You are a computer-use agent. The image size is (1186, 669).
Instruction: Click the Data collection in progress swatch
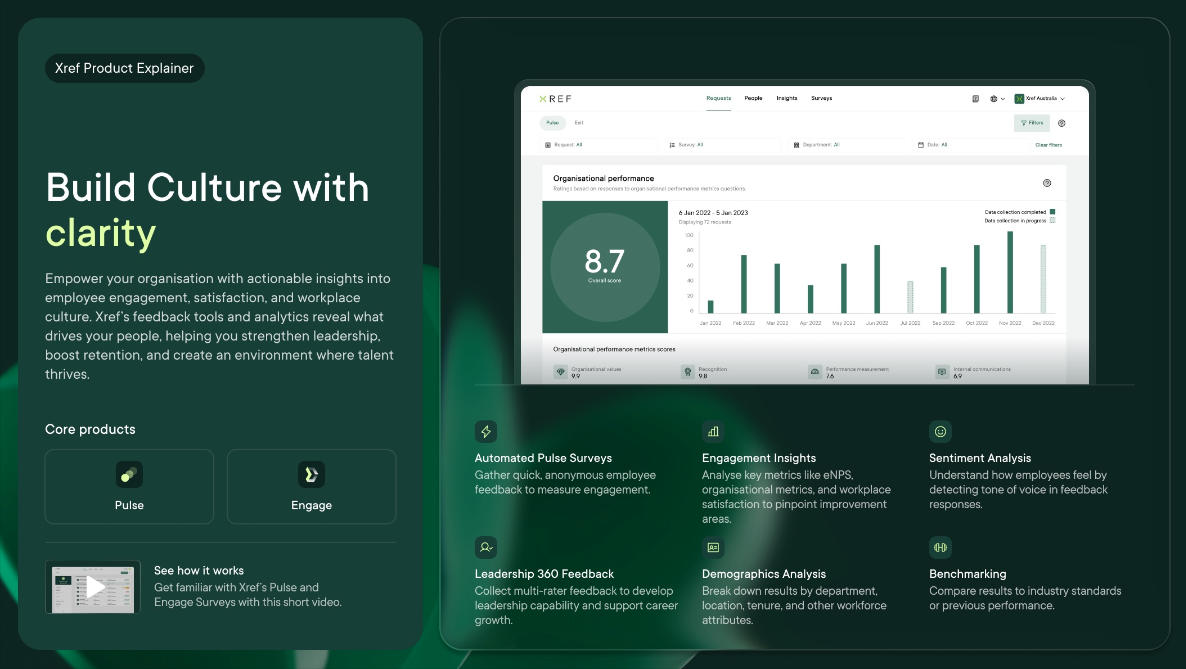pyautogui.click(x=1052, y=220)
